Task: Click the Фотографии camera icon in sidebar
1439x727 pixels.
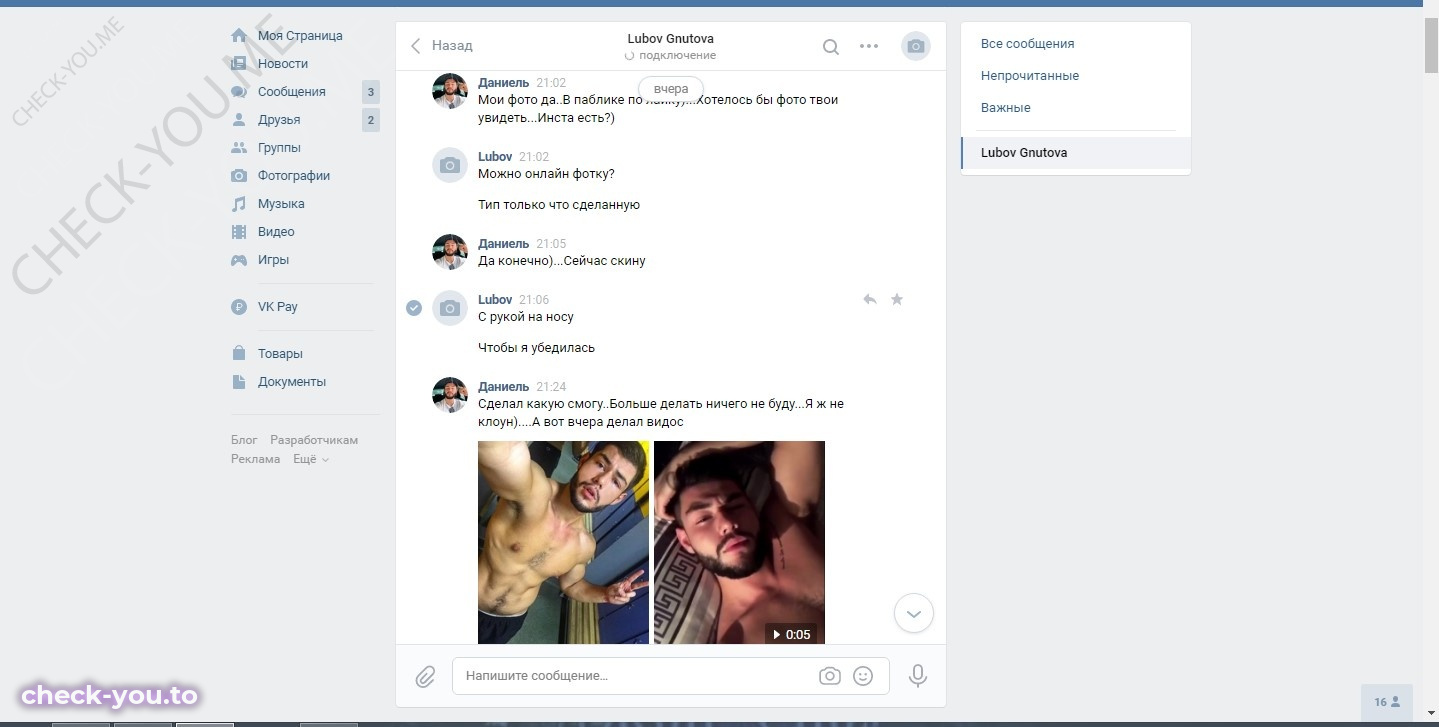Action: pos(239,176)
